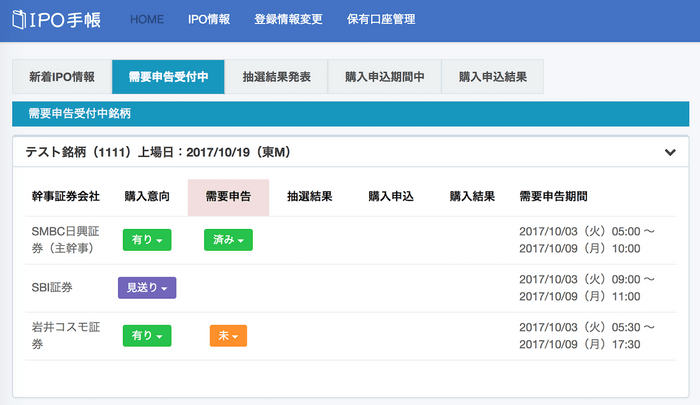Image resolution: width=700 pixels, height=405 pixels.
Task: Switch to the 抽選結果発表 tab
Action: point(276,77)
